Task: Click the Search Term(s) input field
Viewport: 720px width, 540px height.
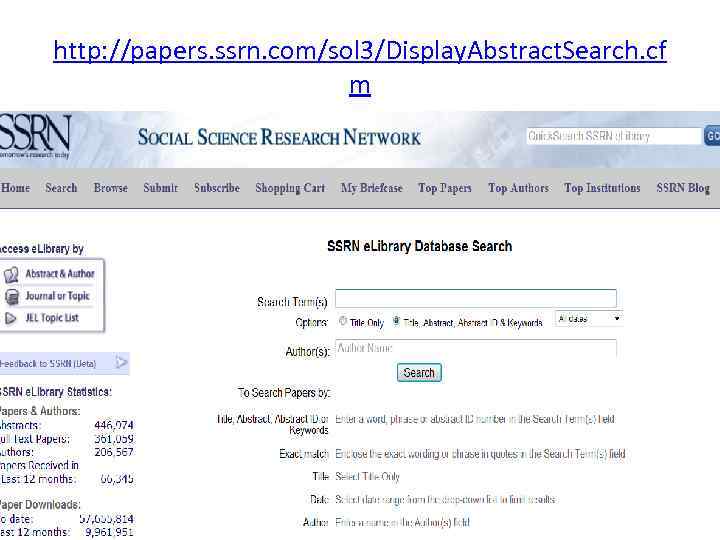Action: pos(476,298)
